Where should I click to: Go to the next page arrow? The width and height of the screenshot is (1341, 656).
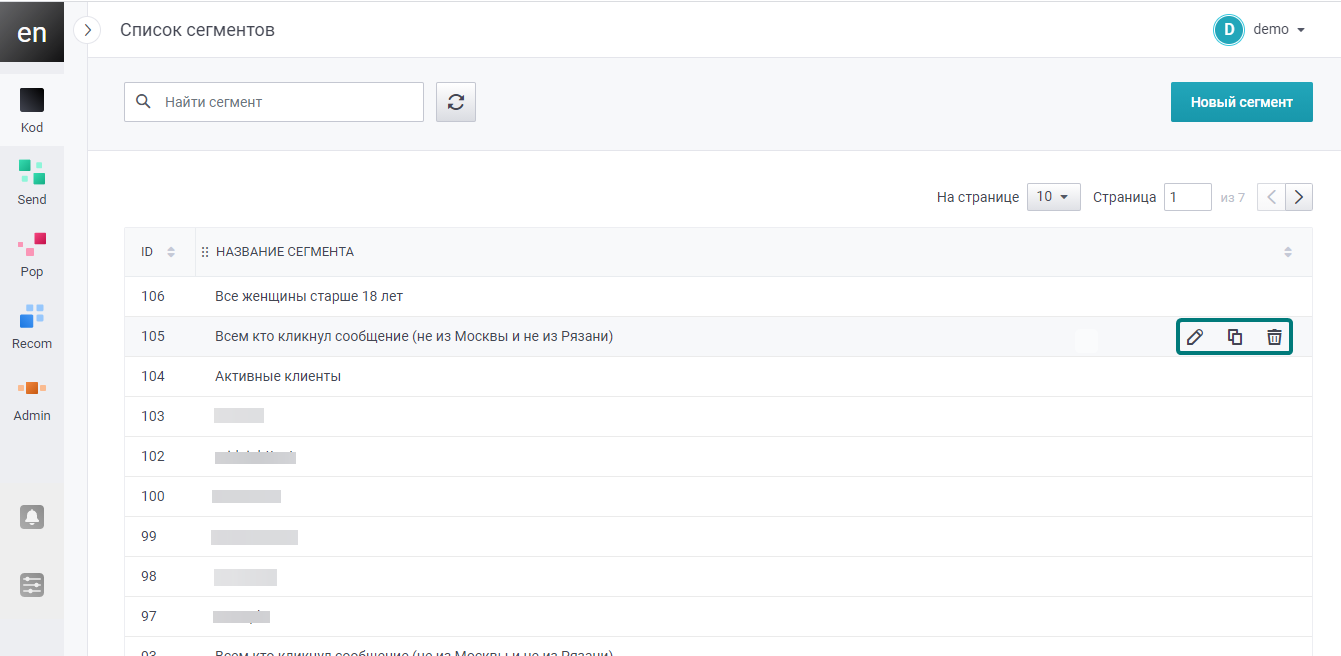pos(1299,197)
